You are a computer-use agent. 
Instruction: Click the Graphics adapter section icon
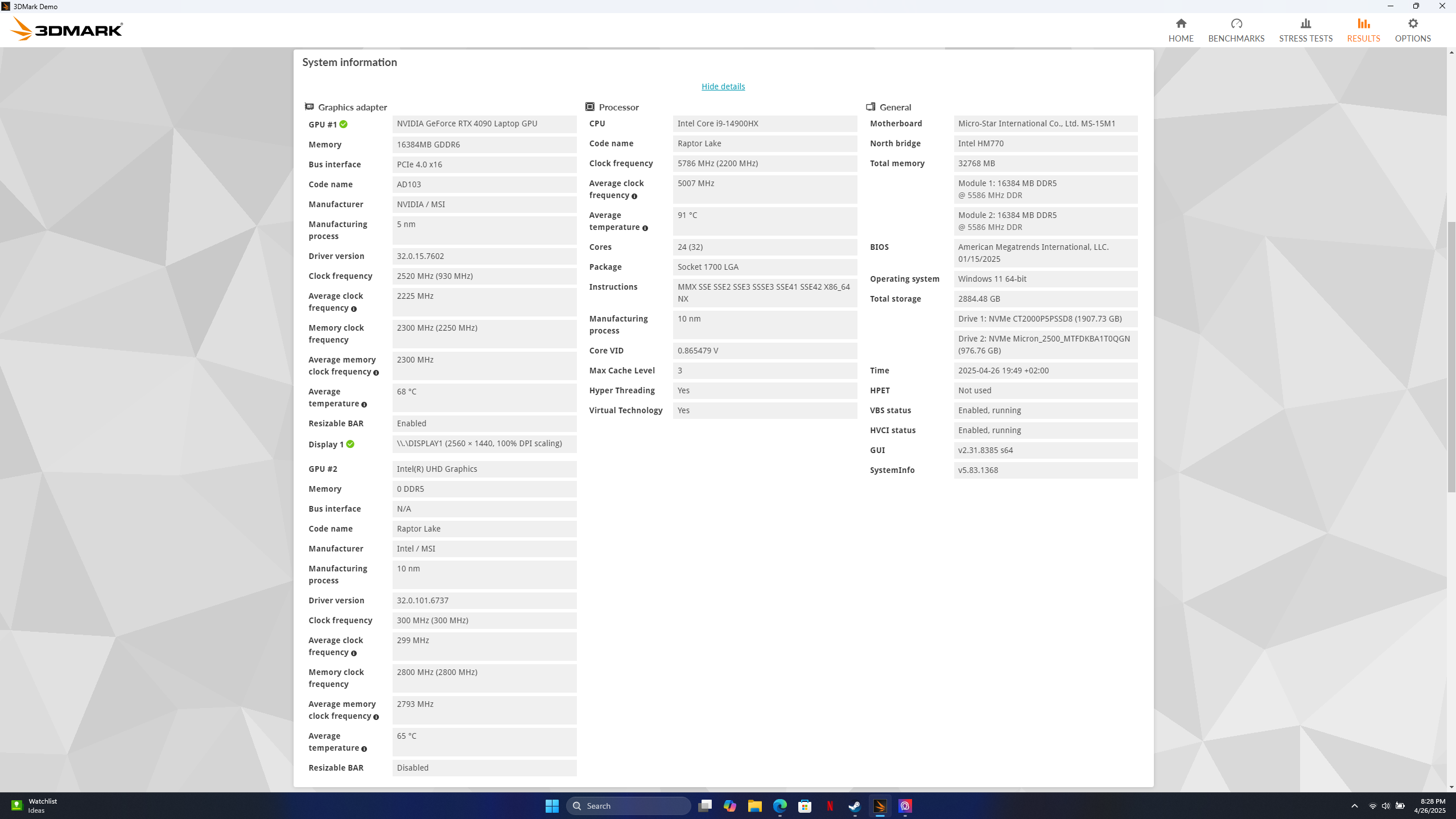coord(309,106)
